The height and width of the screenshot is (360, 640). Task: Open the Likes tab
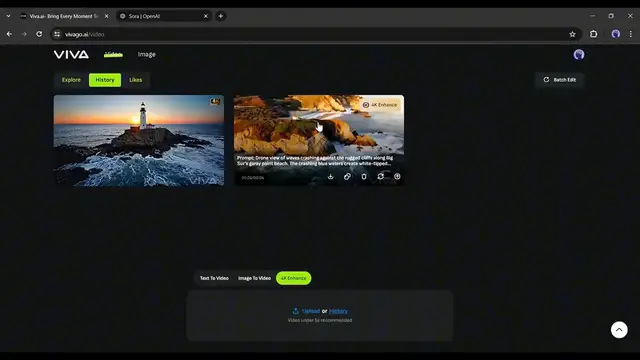coord(136,80)
